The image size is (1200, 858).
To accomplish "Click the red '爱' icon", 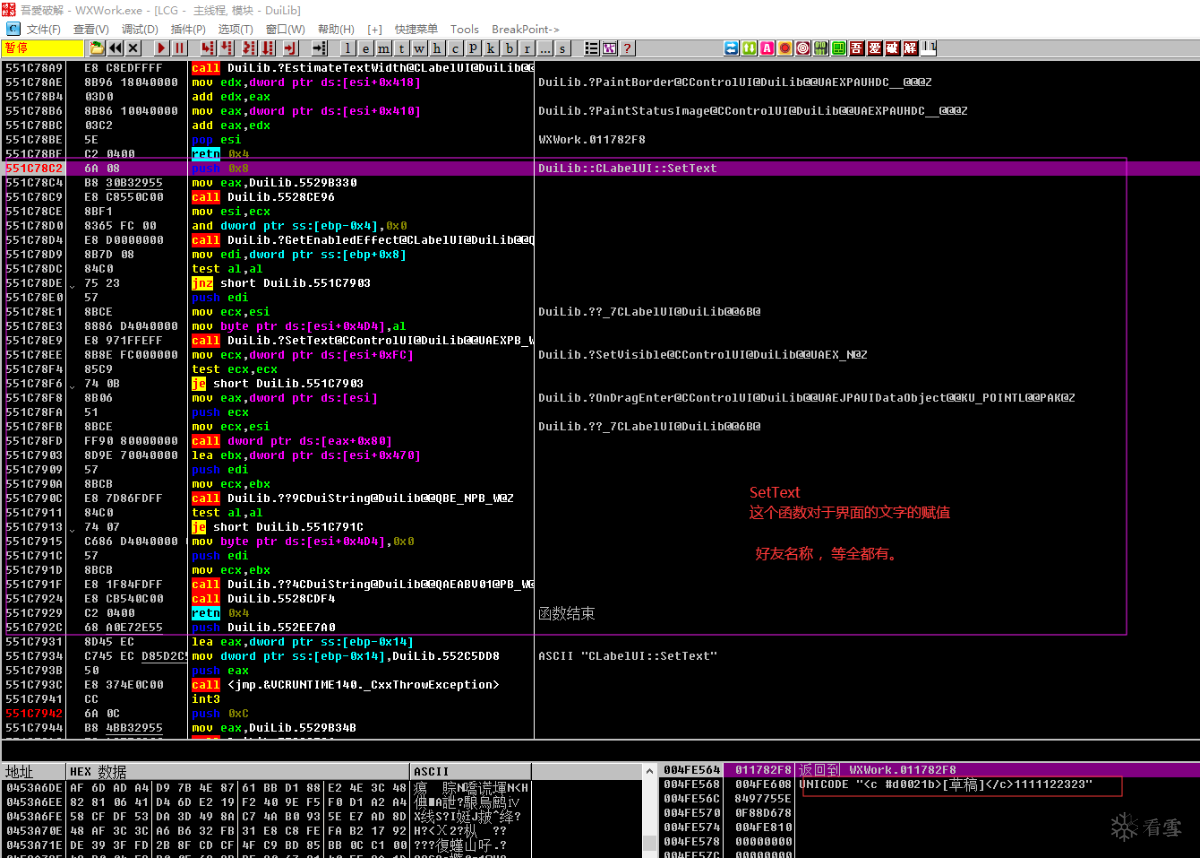I will coord(874,47).
